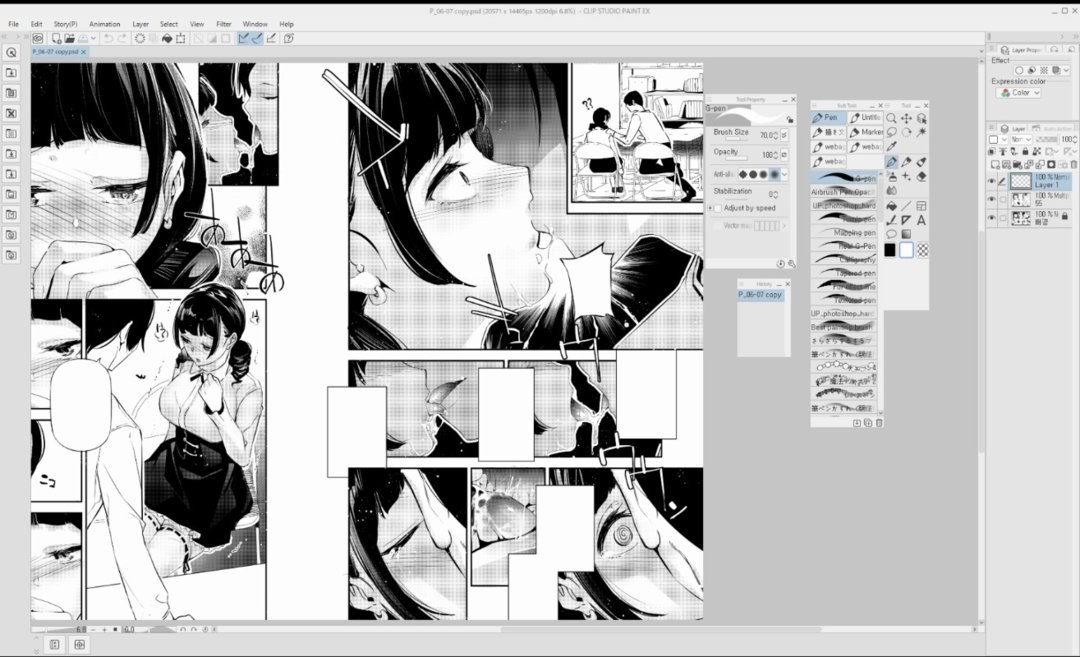The image size is (1080, 657).
Task: Select P_06-07 copy entry in History
Action: [760, 295]
